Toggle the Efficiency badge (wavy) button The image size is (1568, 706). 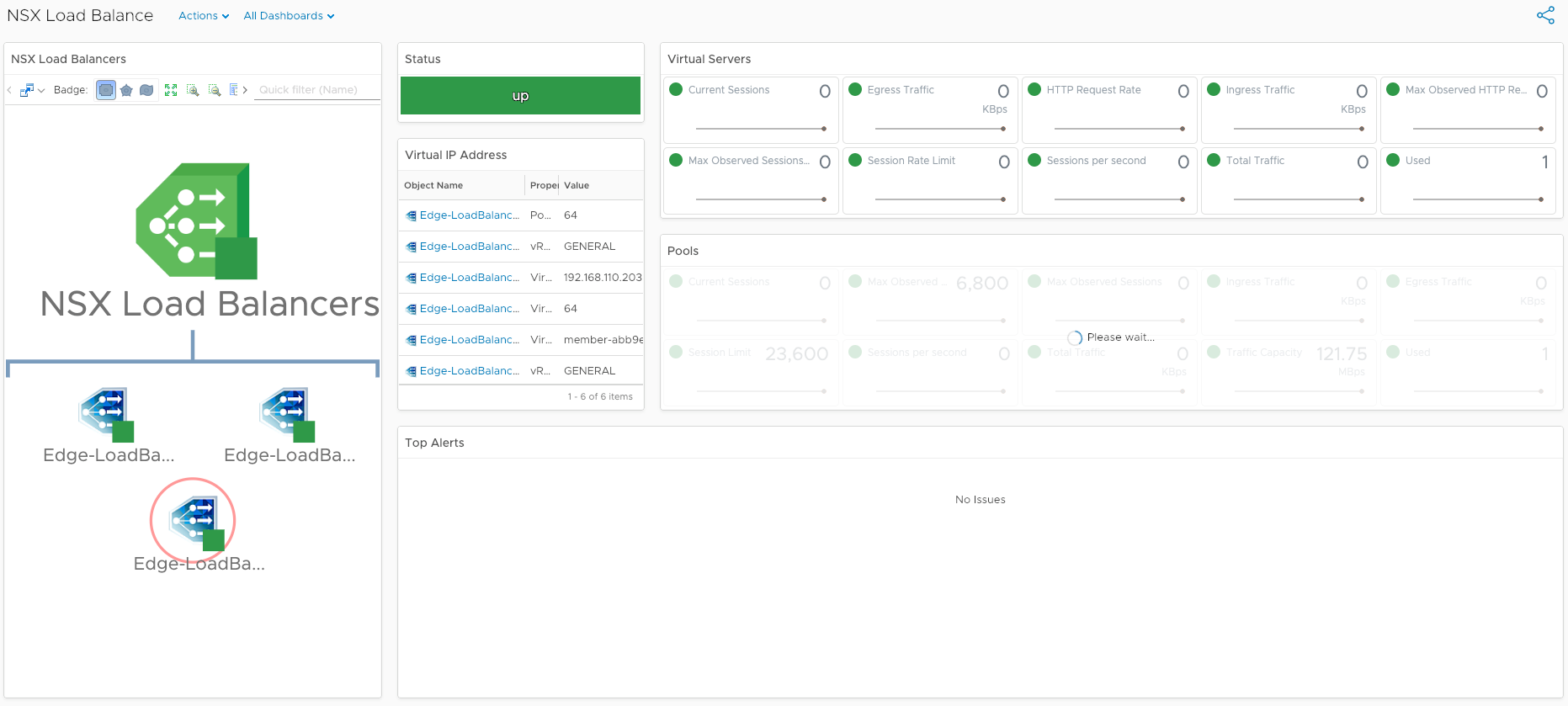click(146, 90)
